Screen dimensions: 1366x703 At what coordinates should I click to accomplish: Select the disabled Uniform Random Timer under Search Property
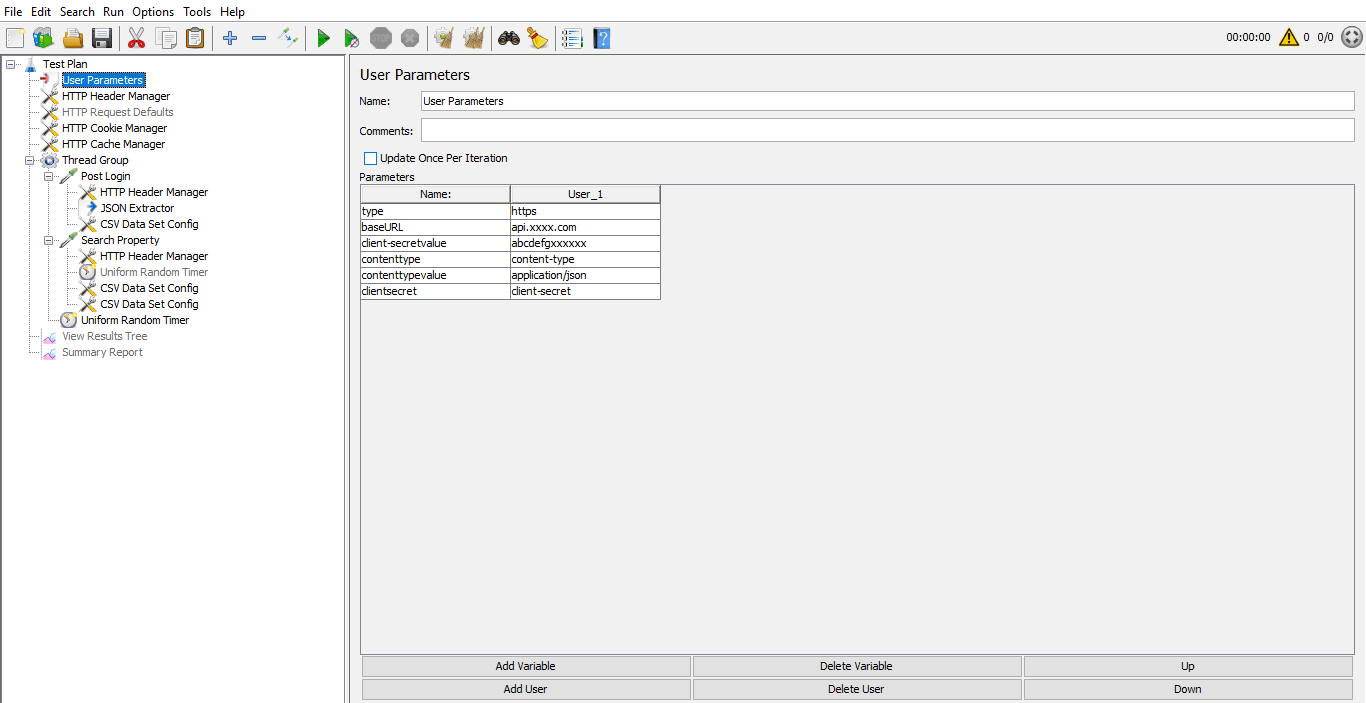tap(154, 271)
